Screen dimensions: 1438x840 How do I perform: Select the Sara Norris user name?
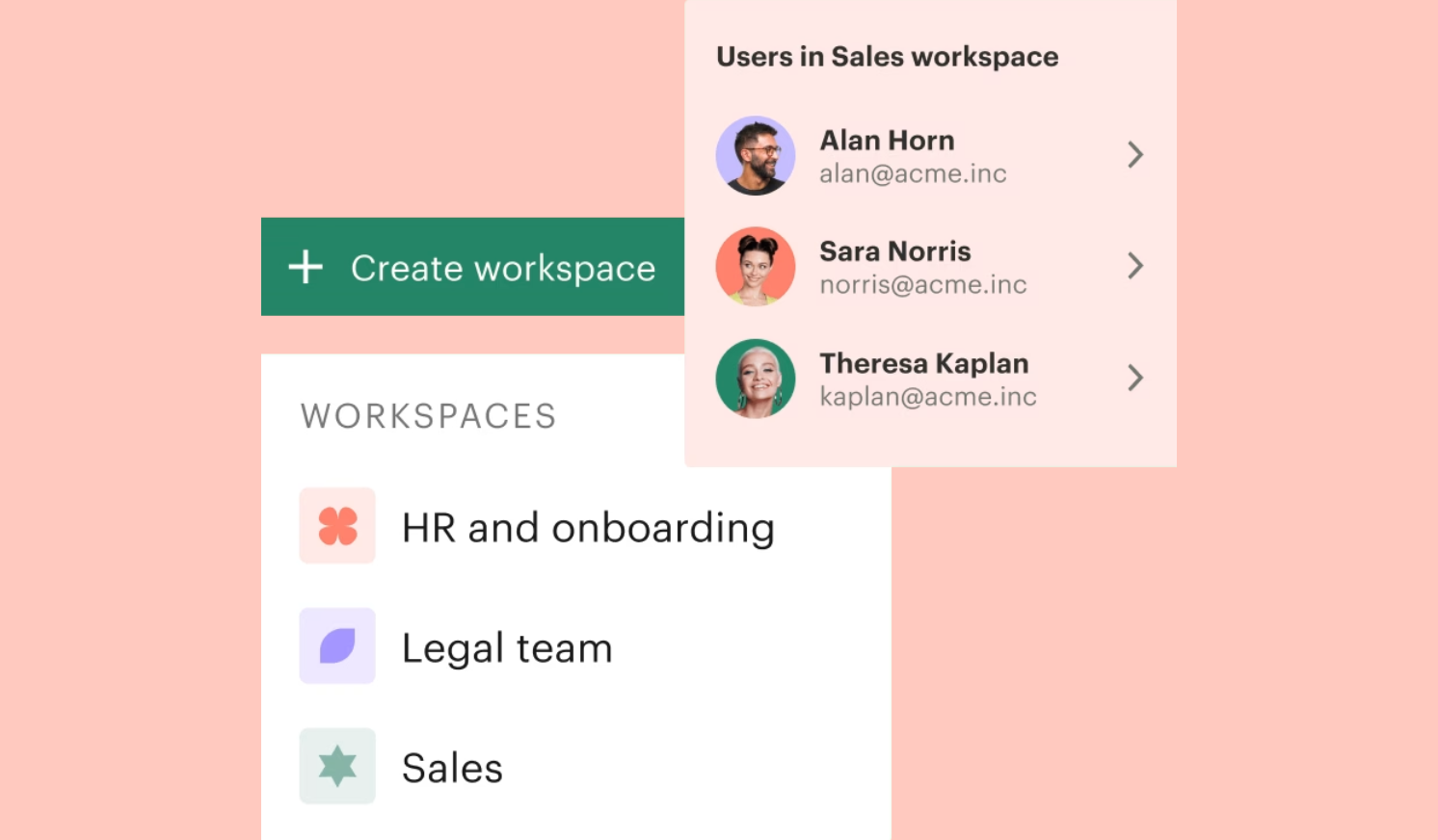coord(895,251)
